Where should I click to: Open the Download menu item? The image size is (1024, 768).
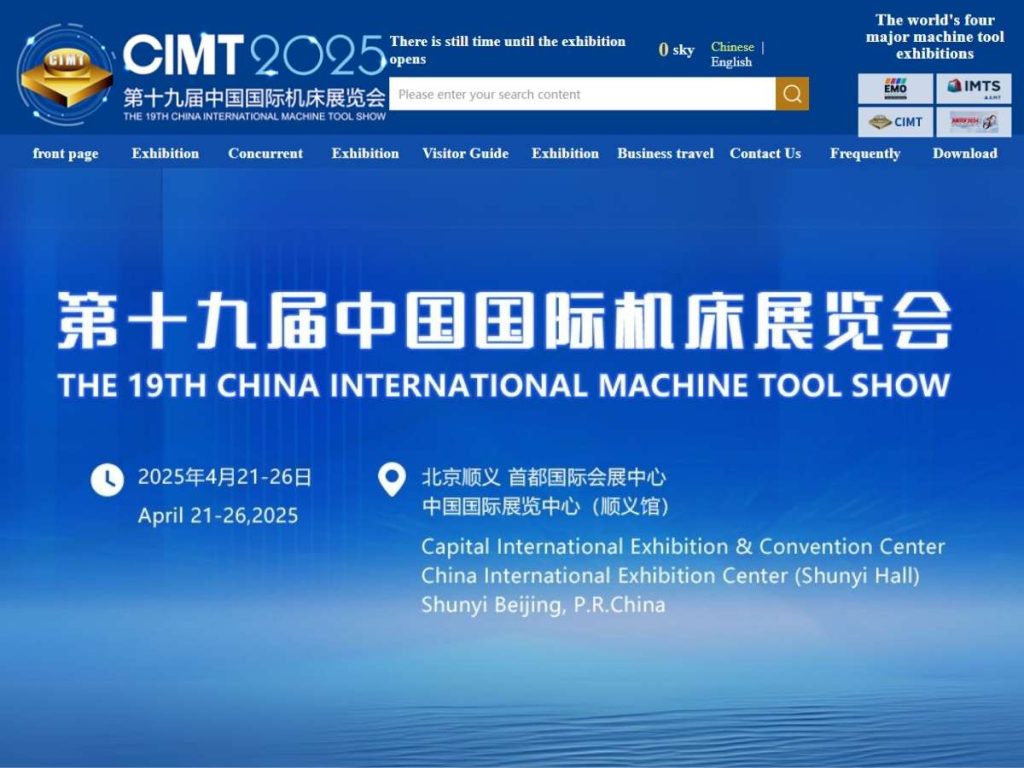[965, 153]
